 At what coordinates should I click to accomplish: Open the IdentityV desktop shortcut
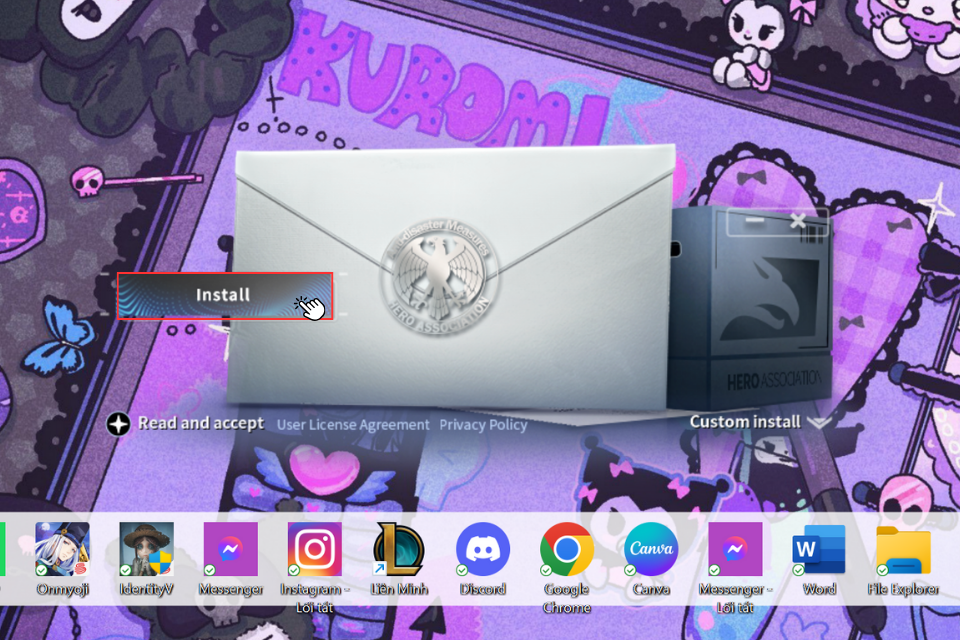tap(146, 549)
